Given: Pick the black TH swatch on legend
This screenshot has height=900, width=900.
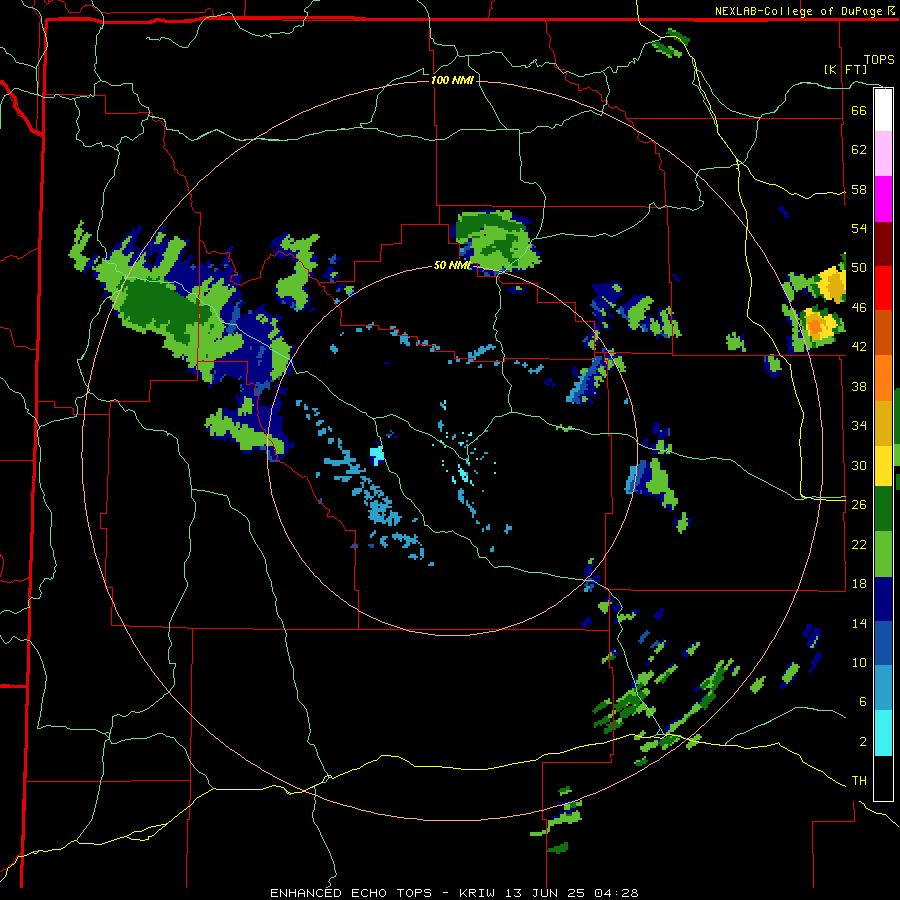Looking at the screenshot, I should click(883, 778).
